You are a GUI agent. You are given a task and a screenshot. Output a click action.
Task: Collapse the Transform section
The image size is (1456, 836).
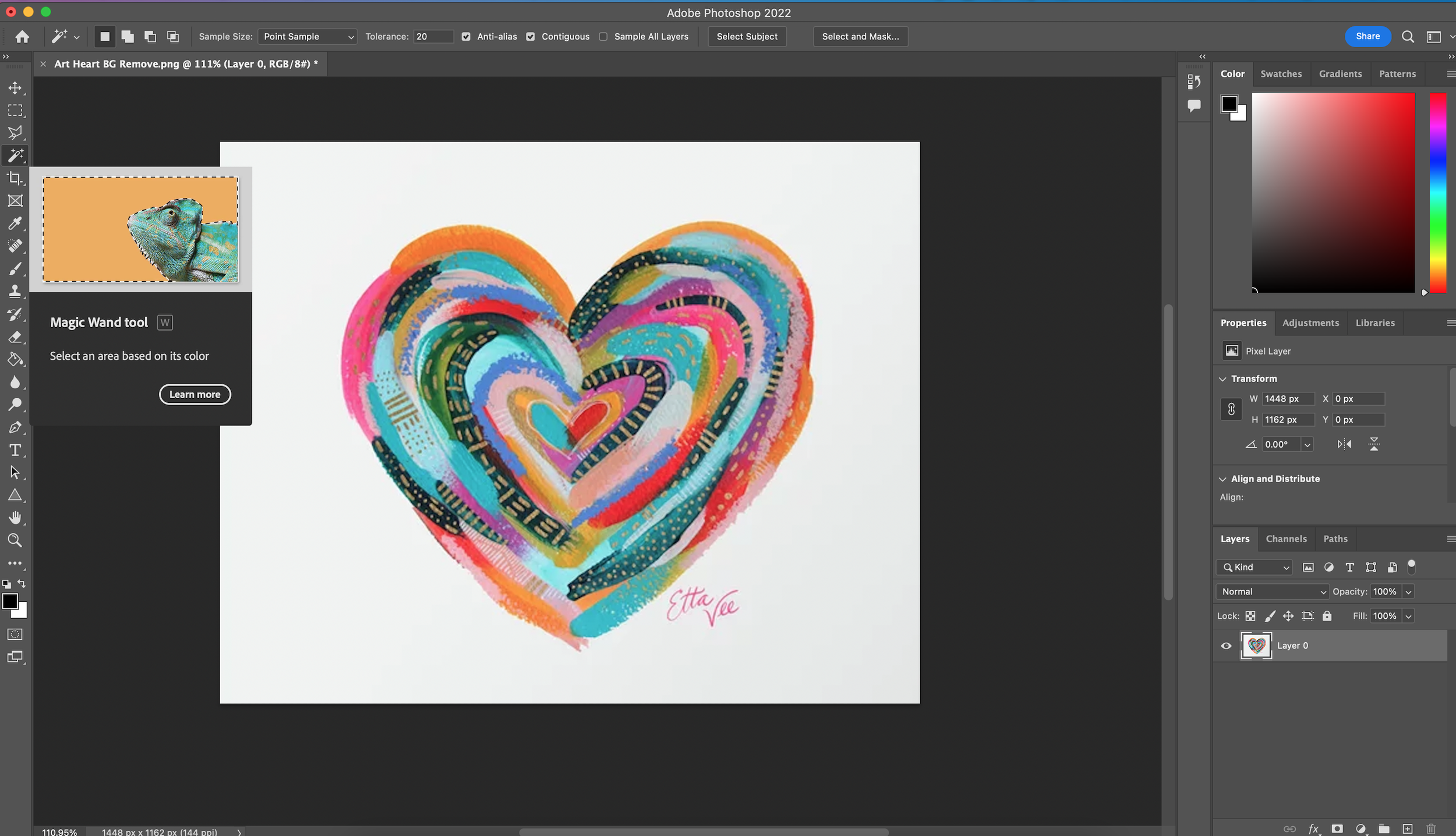(x=1222, y=379)
